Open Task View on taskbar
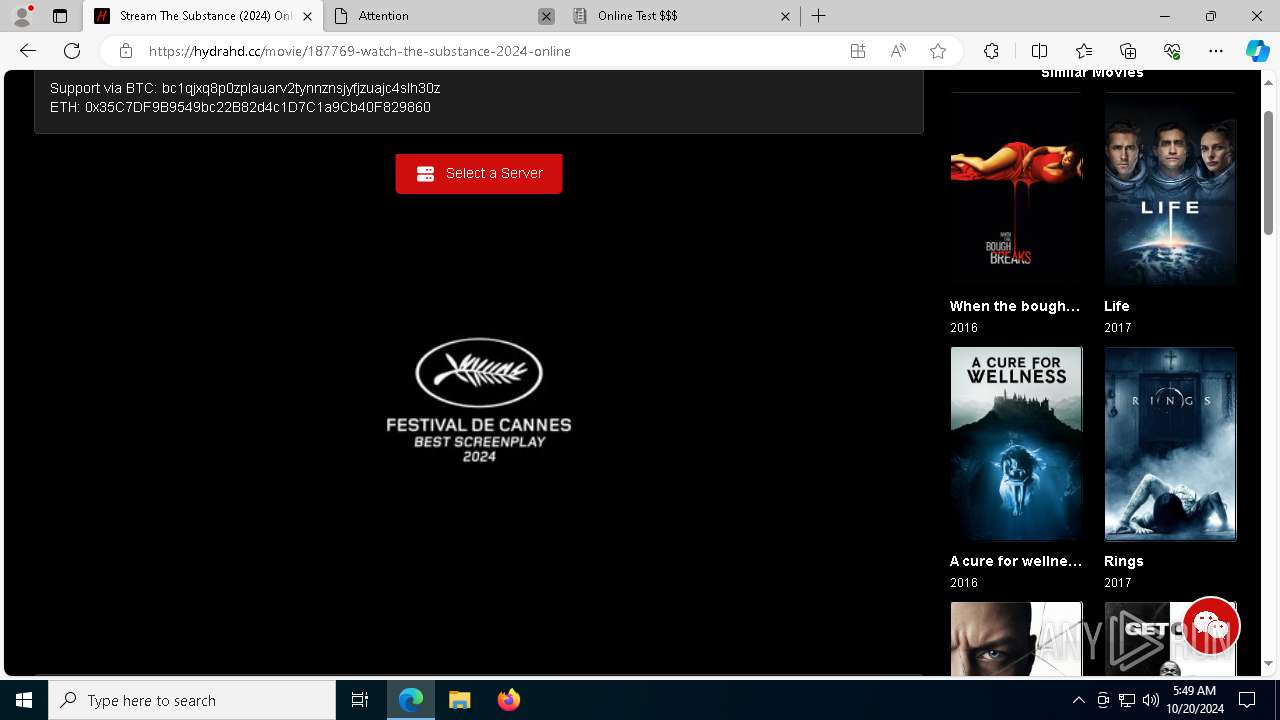 click(x=360, y=700)
